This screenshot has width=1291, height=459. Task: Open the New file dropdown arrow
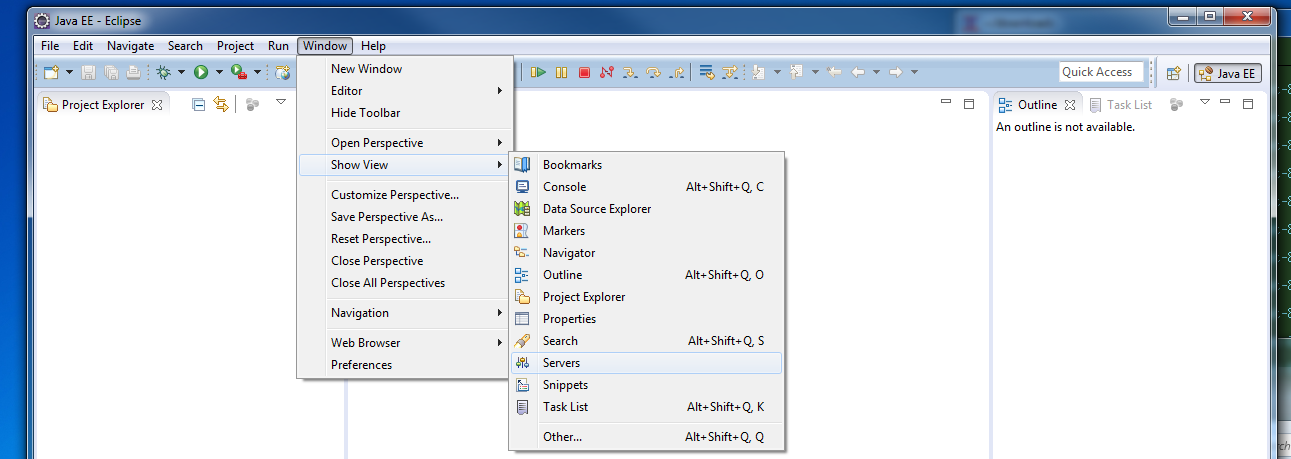69,72
